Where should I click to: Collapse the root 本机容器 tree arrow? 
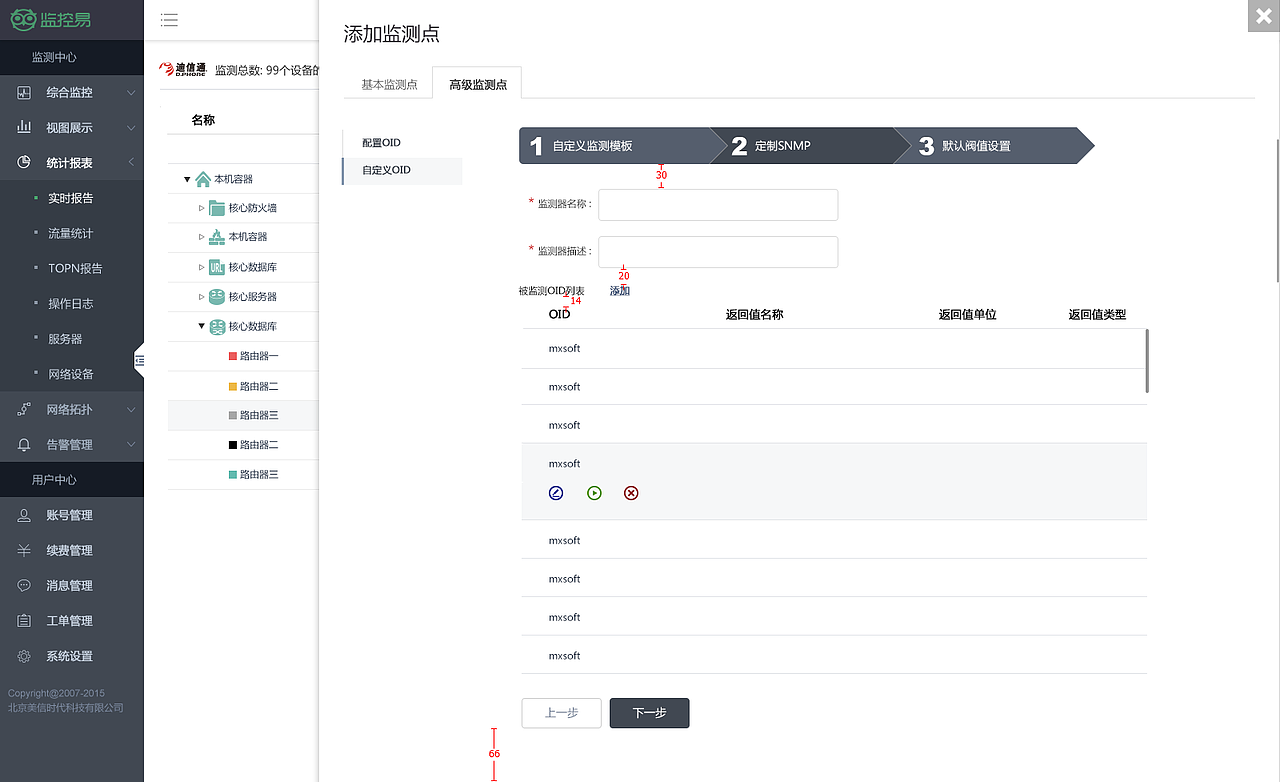click(x=187, y=179)
